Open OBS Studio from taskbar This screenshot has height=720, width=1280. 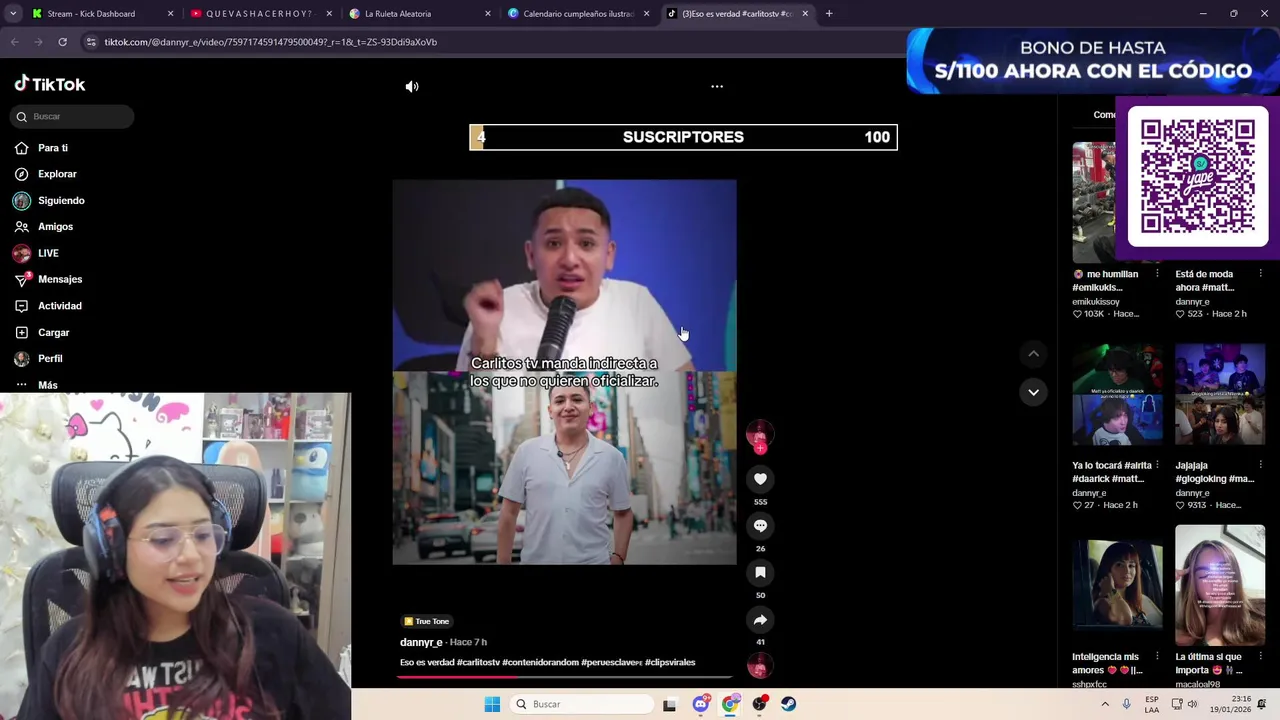point(760,704)
